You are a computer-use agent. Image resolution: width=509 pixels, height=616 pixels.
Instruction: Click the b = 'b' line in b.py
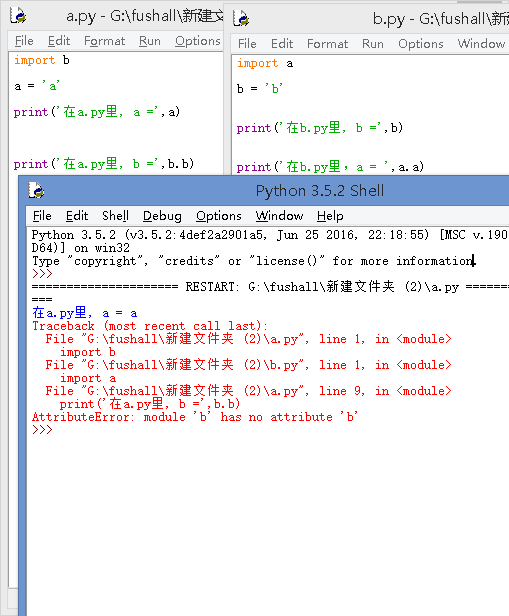(x=260, y=89)
